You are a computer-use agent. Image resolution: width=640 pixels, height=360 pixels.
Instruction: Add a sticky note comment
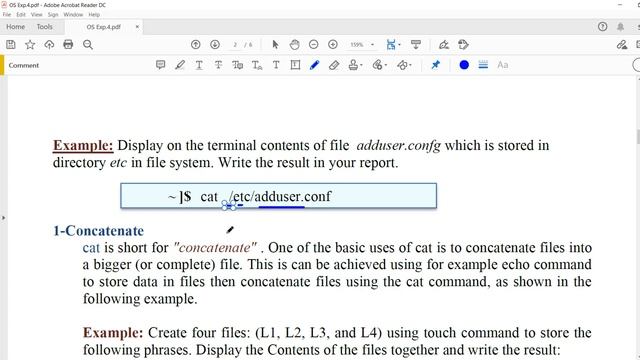pos(160,65)
